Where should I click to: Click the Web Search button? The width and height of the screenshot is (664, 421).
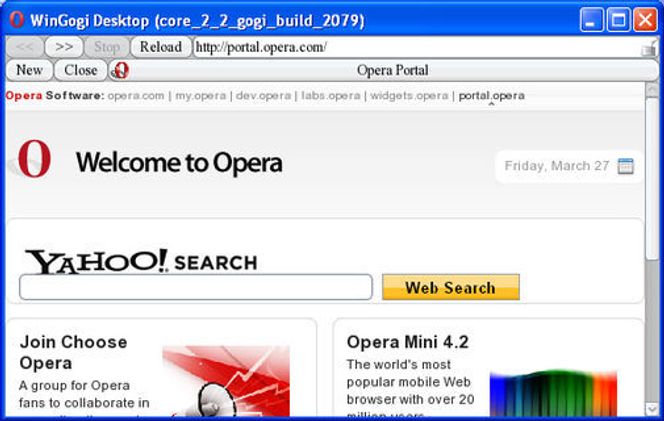click(451, 287)
